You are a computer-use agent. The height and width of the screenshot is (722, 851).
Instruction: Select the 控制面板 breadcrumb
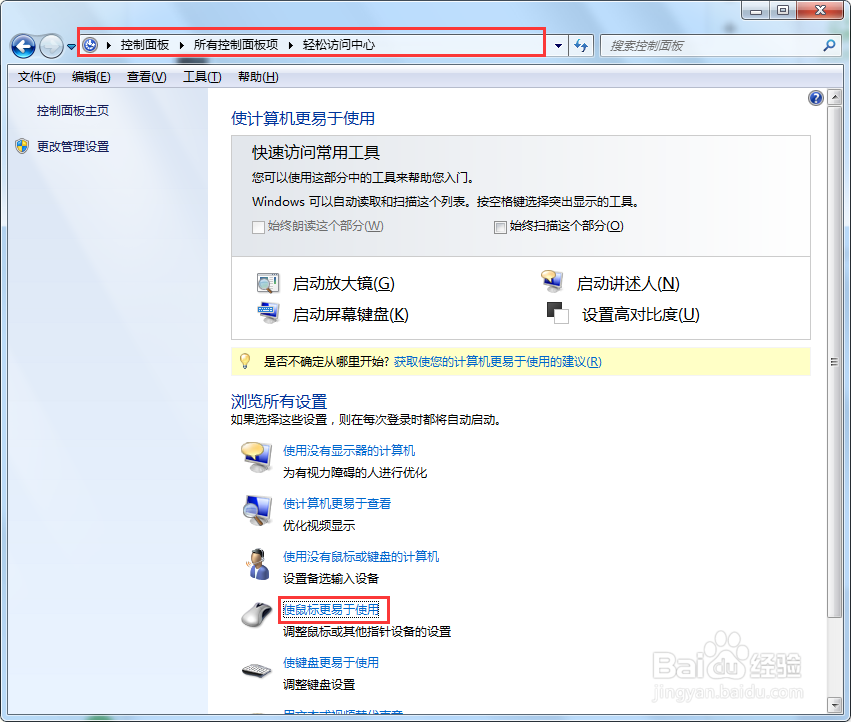(x=144, y=45)
